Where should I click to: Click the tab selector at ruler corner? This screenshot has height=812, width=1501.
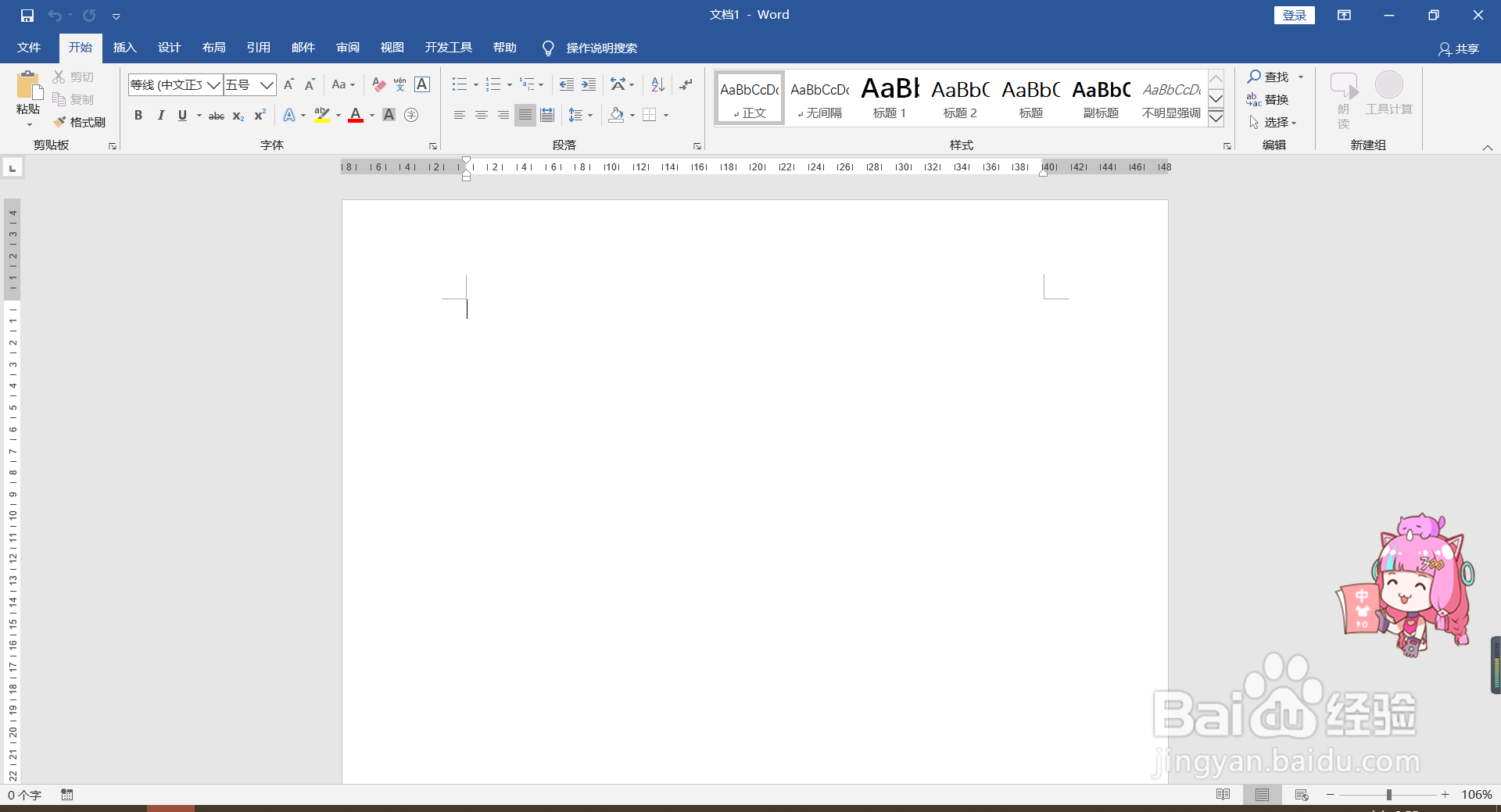tap(13, 168)
